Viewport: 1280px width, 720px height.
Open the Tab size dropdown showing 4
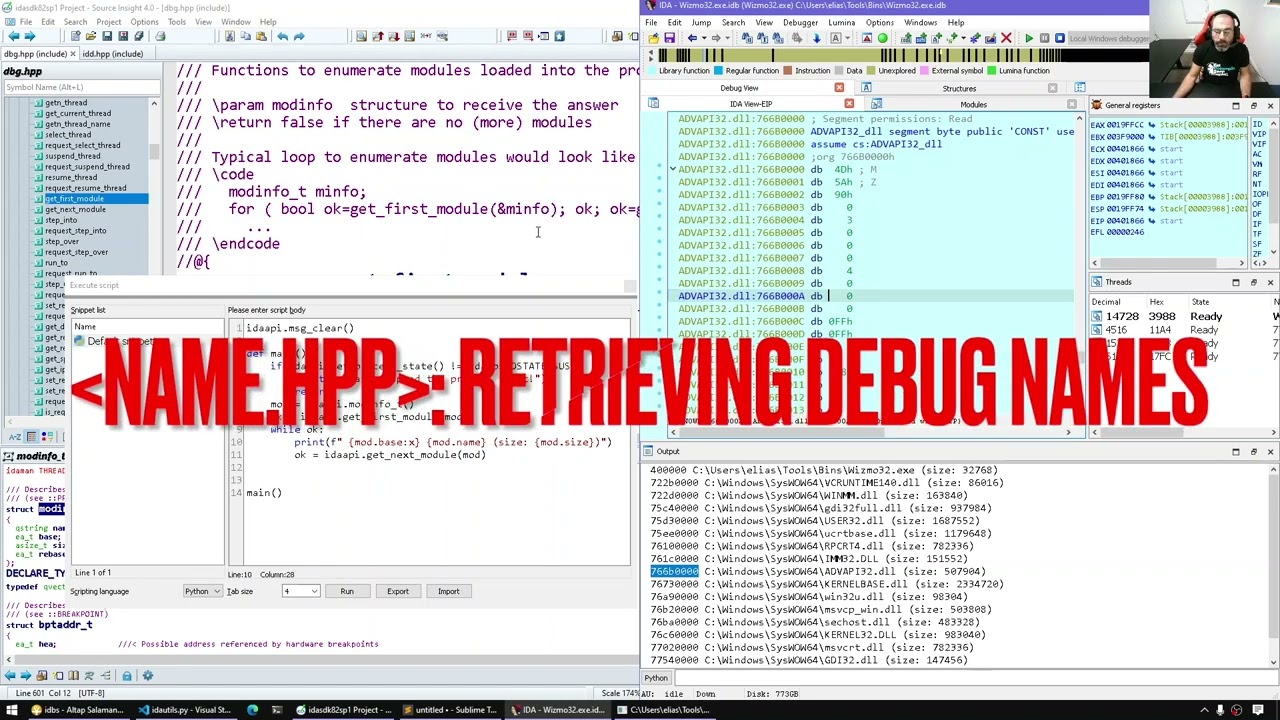point(300,591)
